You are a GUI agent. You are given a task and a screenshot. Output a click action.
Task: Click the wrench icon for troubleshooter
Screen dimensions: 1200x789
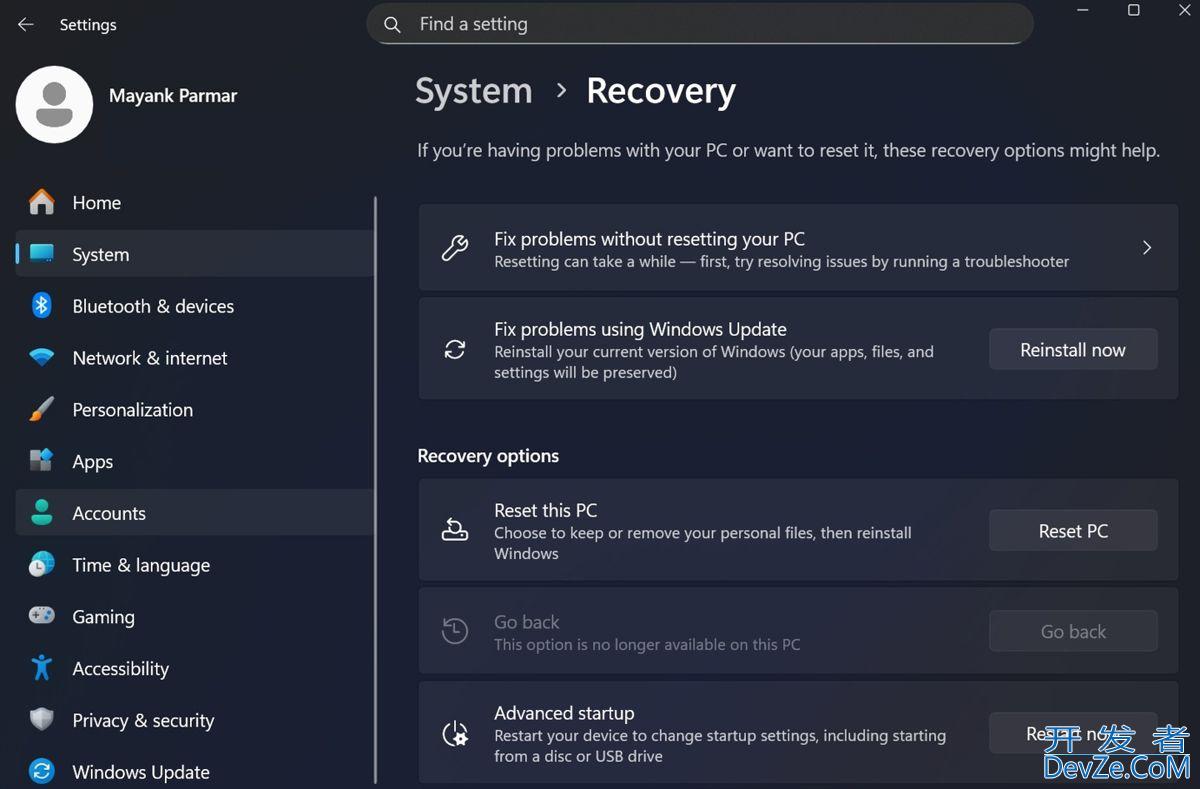pyautogui.click(x=455, y=248)
